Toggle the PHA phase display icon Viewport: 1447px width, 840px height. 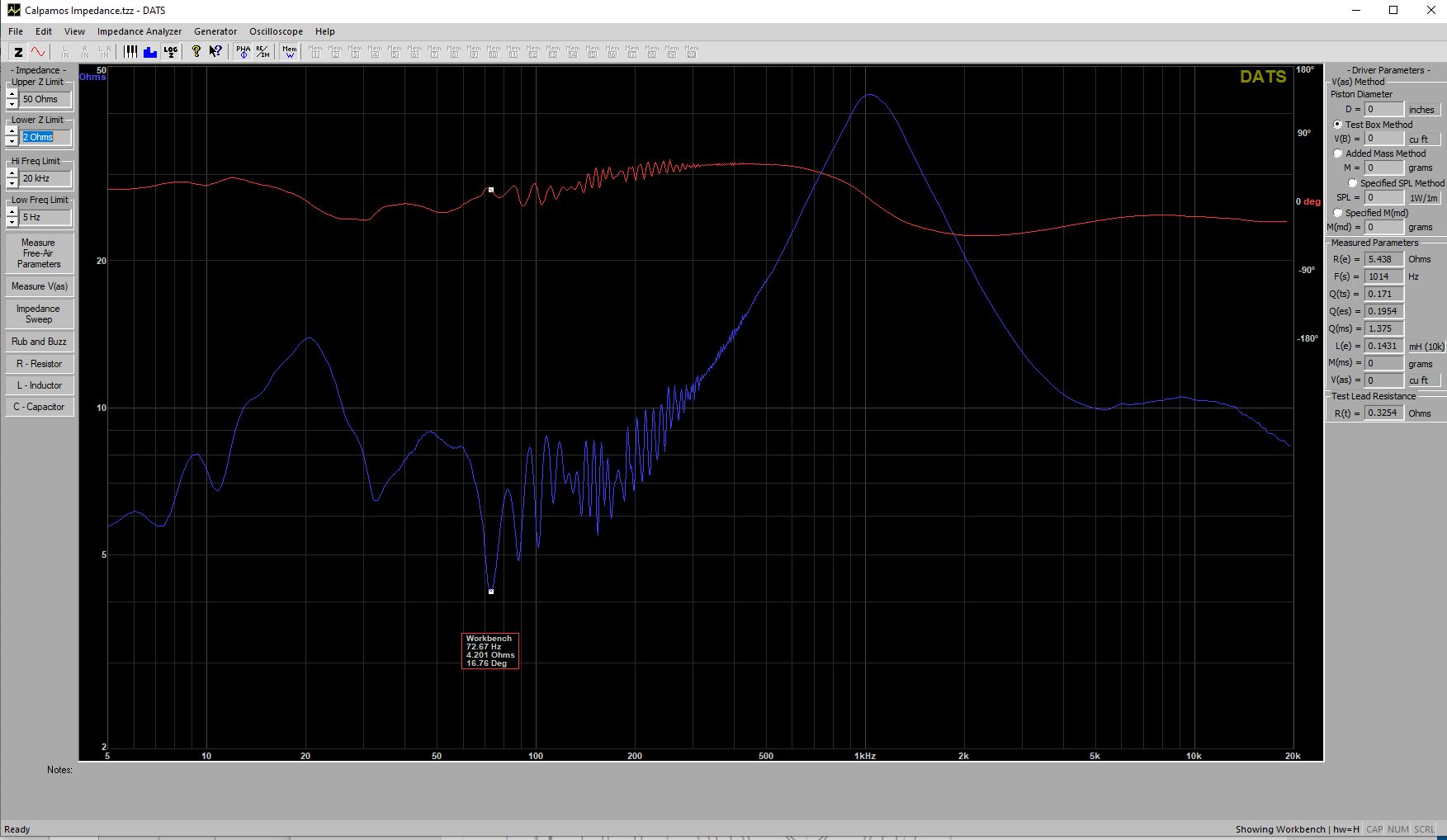click(243, 51)
